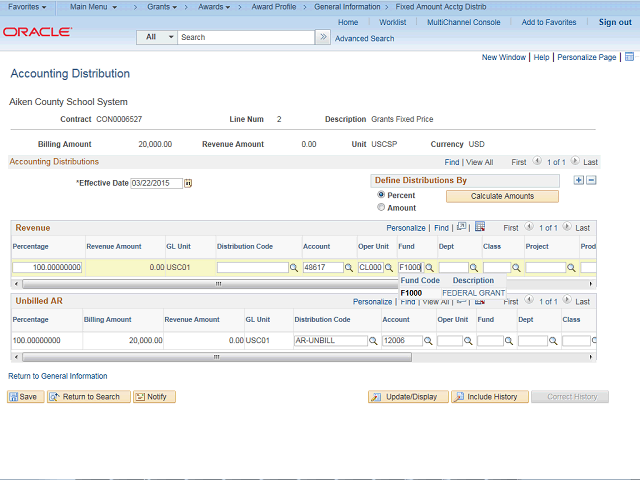This screenshot has height=480, width=640.
Task: Select the Amount distribution option
Action: point(381,207)
